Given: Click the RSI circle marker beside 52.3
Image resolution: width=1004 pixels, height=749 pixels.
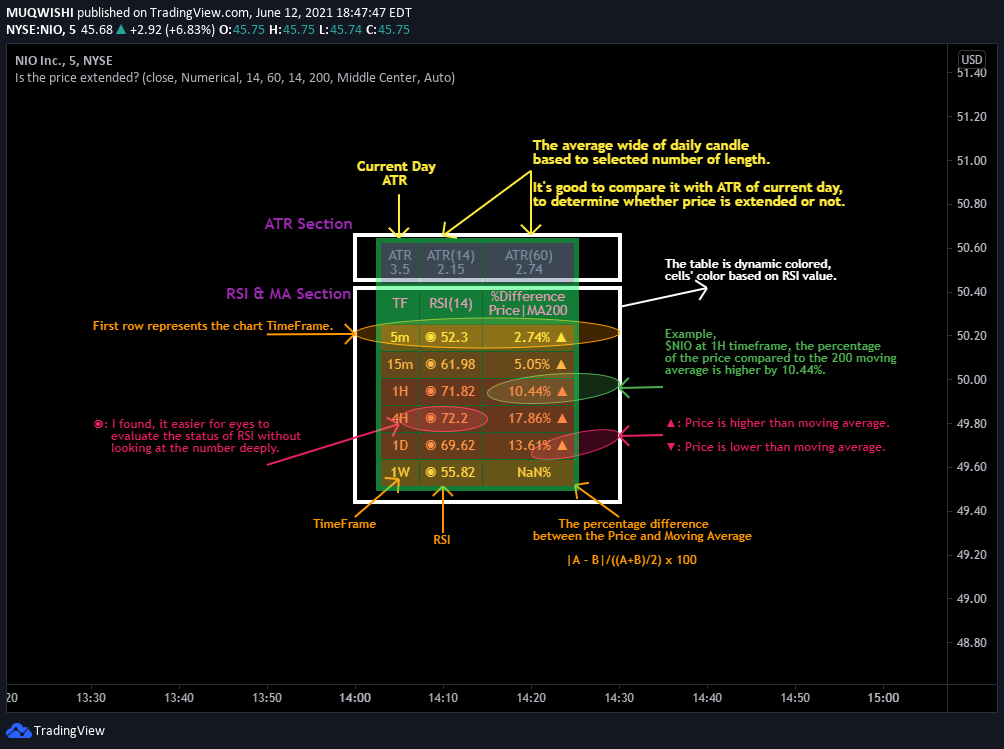Looking at the screenshot, I should pyautogui.click(x=431, y=337).
